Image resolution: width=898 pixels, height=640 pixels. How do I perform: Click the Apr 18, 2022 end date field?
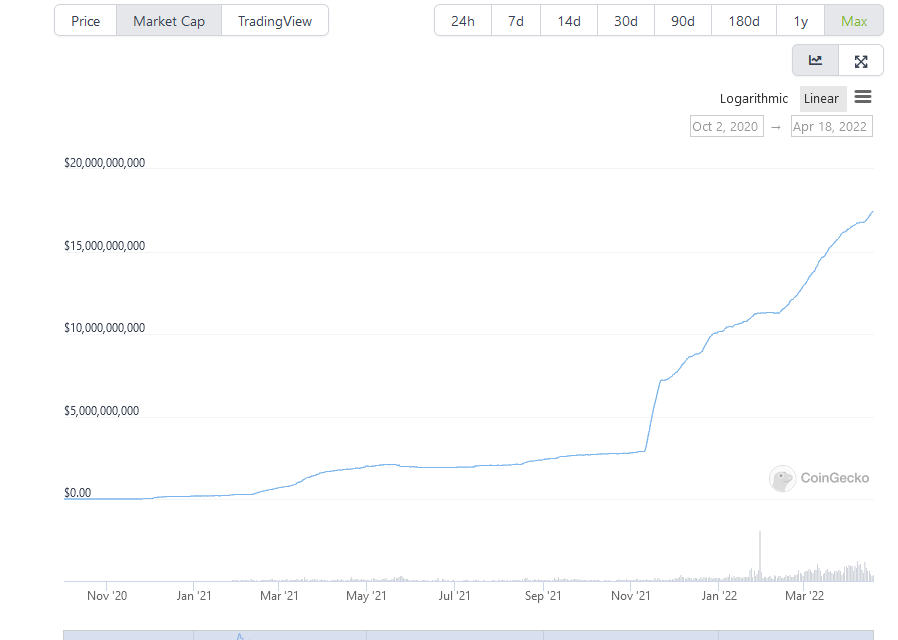click(830, 126)
